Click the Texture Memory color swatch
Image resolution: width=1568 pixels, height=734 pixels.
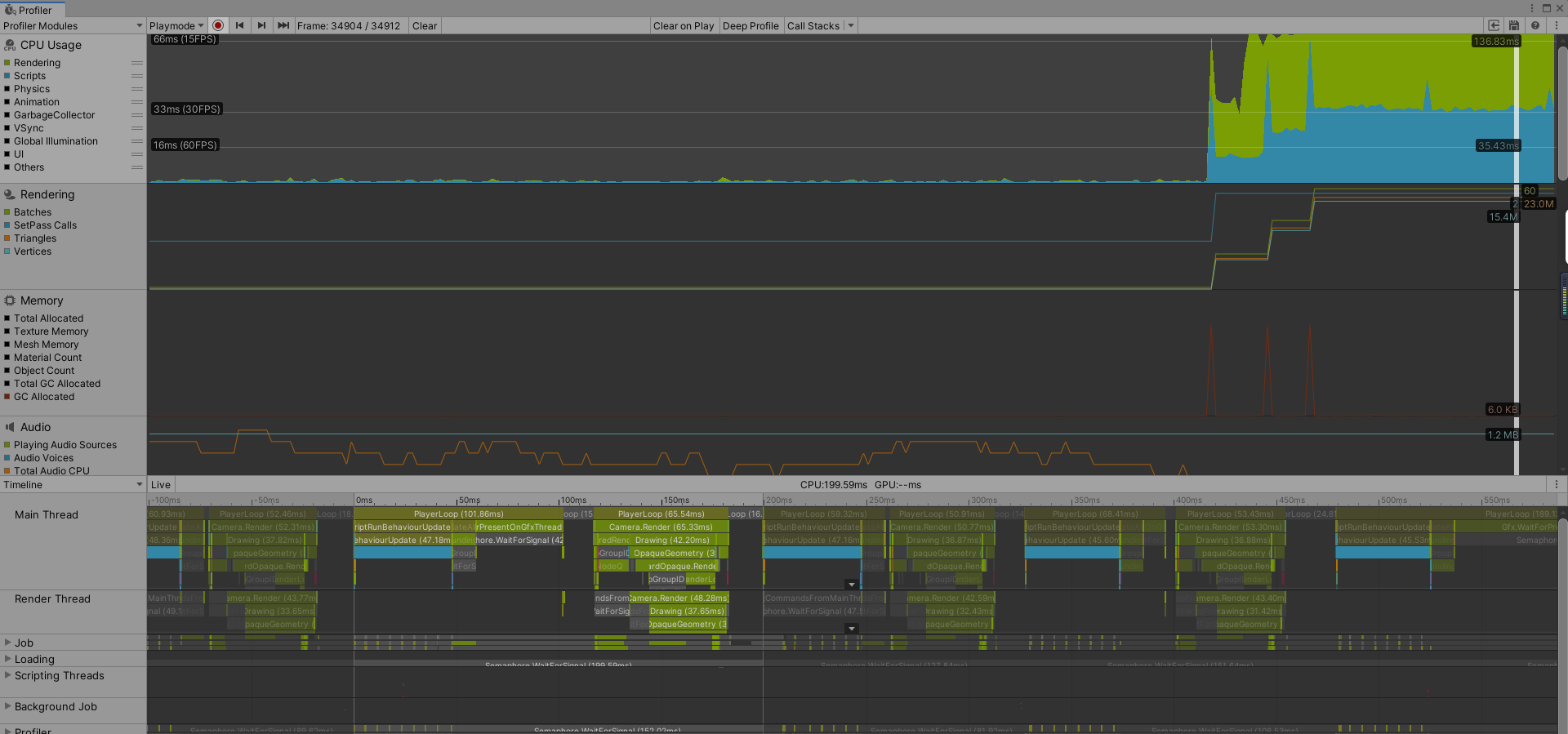pos(7,331)
